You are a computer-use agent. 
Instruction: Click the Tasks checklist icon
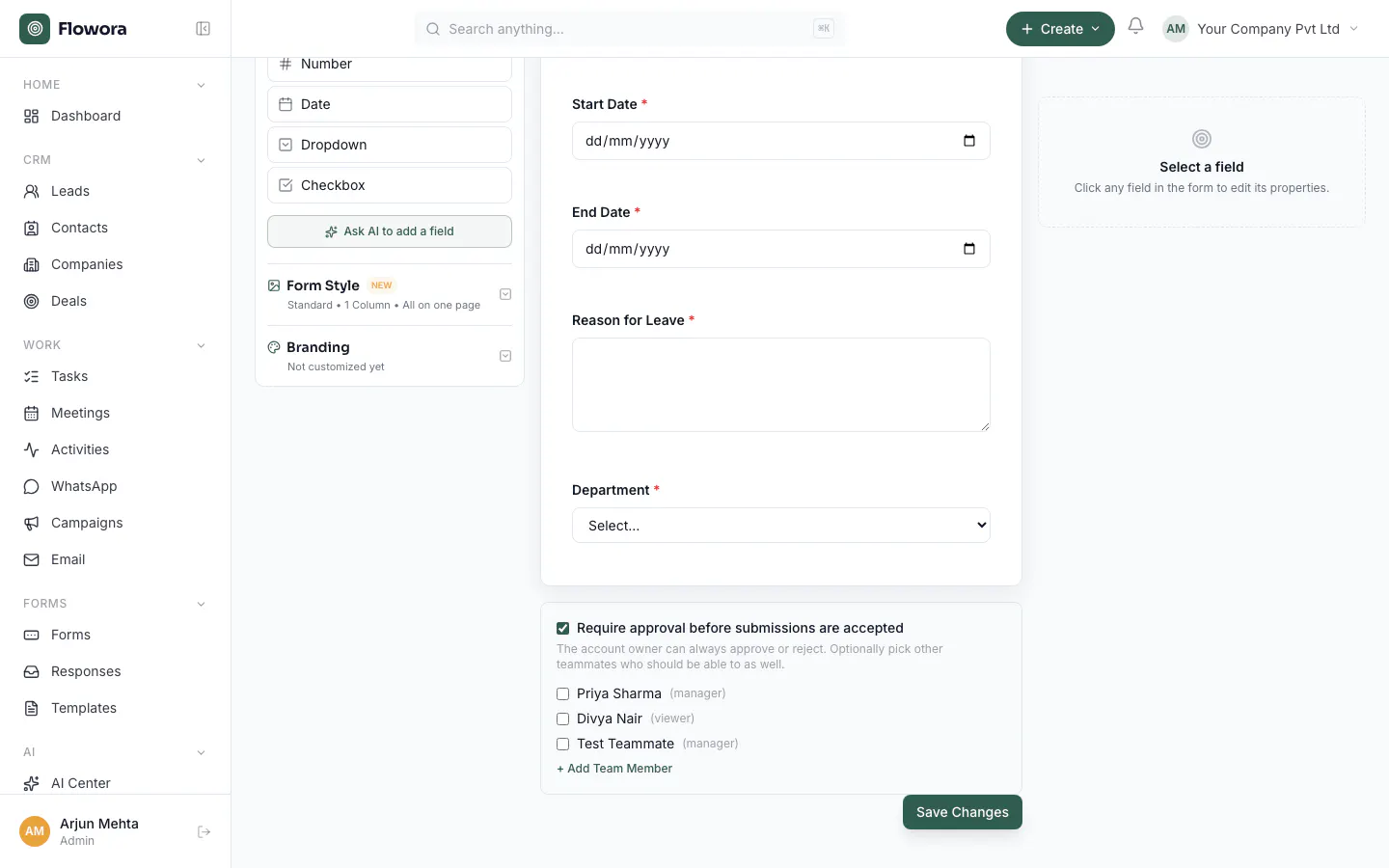point(32,376)
